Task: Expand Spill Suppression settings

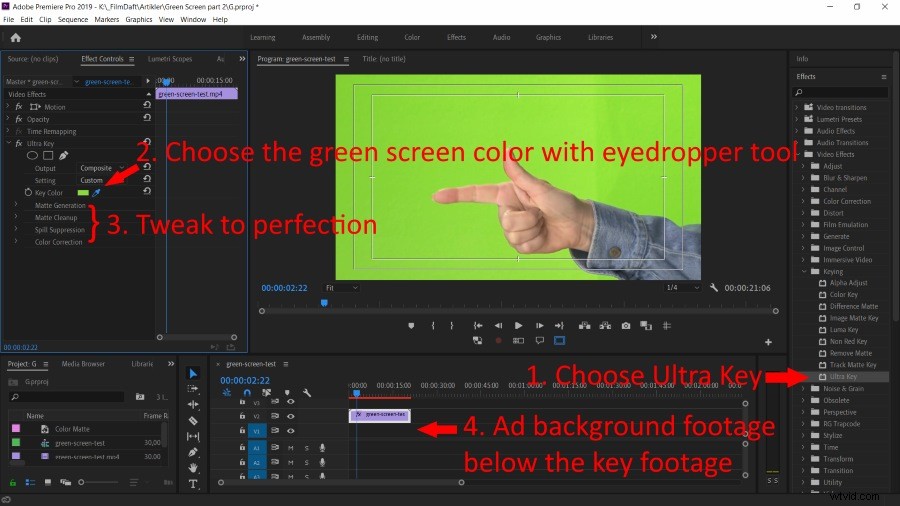Action: 15,229
